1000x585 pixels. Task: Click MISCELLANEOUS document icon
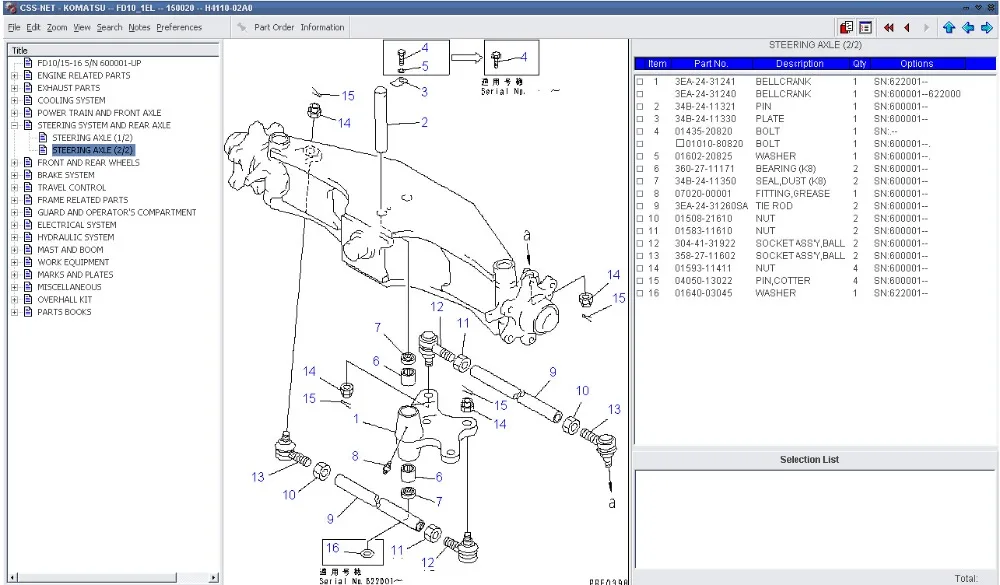pyautogui.click(x=28, y=286)
